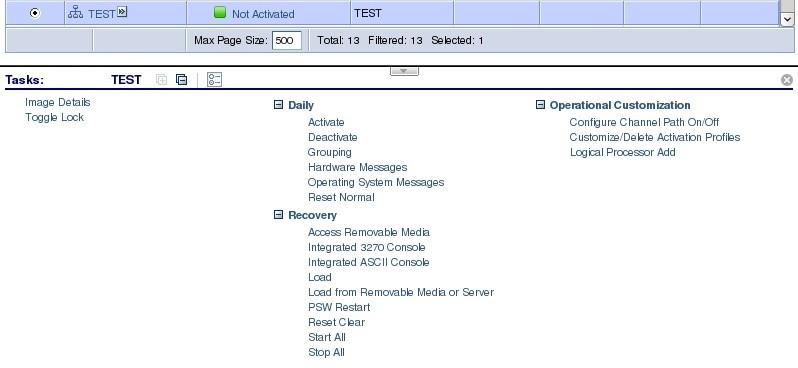Open Configure Channel Path On/Off
The width and height of the screenshot is (798, 368).
click(644, 122)
